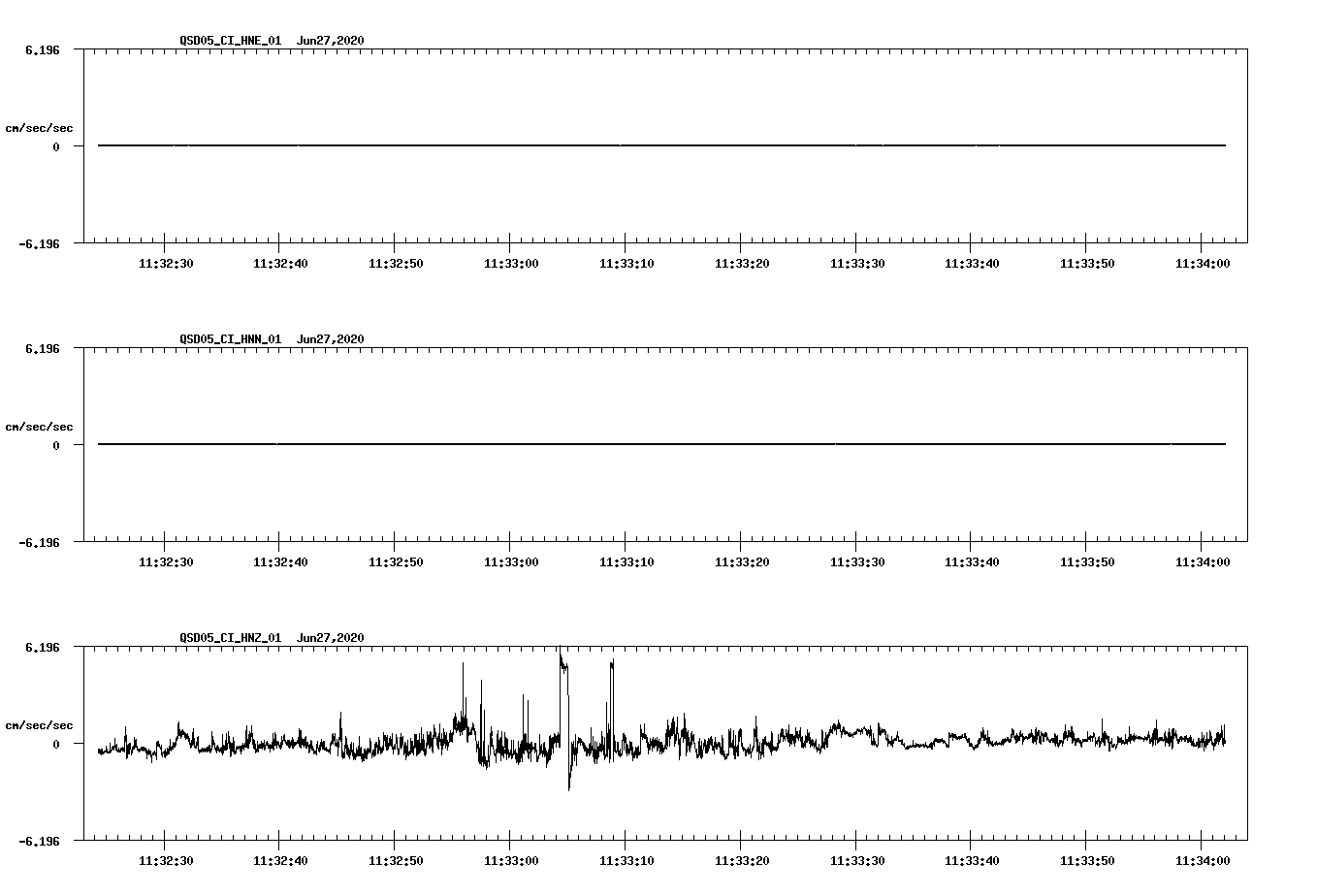Click the 11:32:40 time label under HNN plot
Screen dimensions: 1317x896
click(280, 562)
